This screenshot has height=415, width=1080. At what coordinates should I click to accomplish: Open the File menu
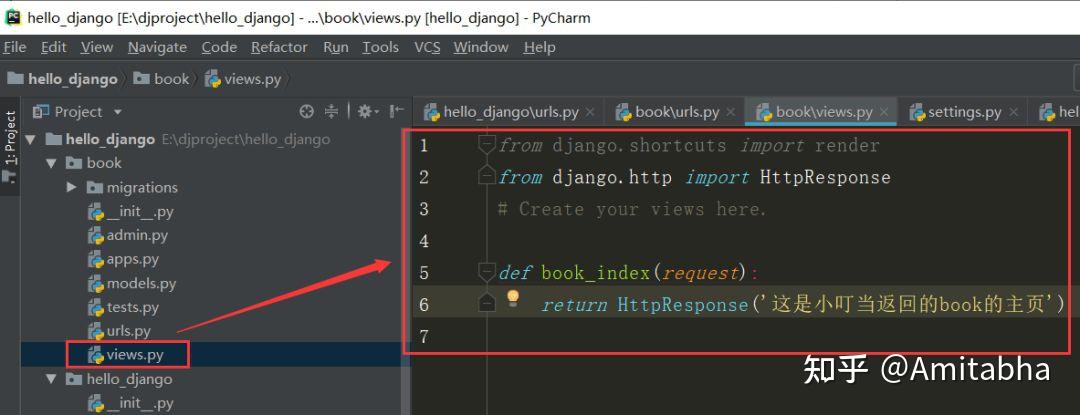(14, 47)
